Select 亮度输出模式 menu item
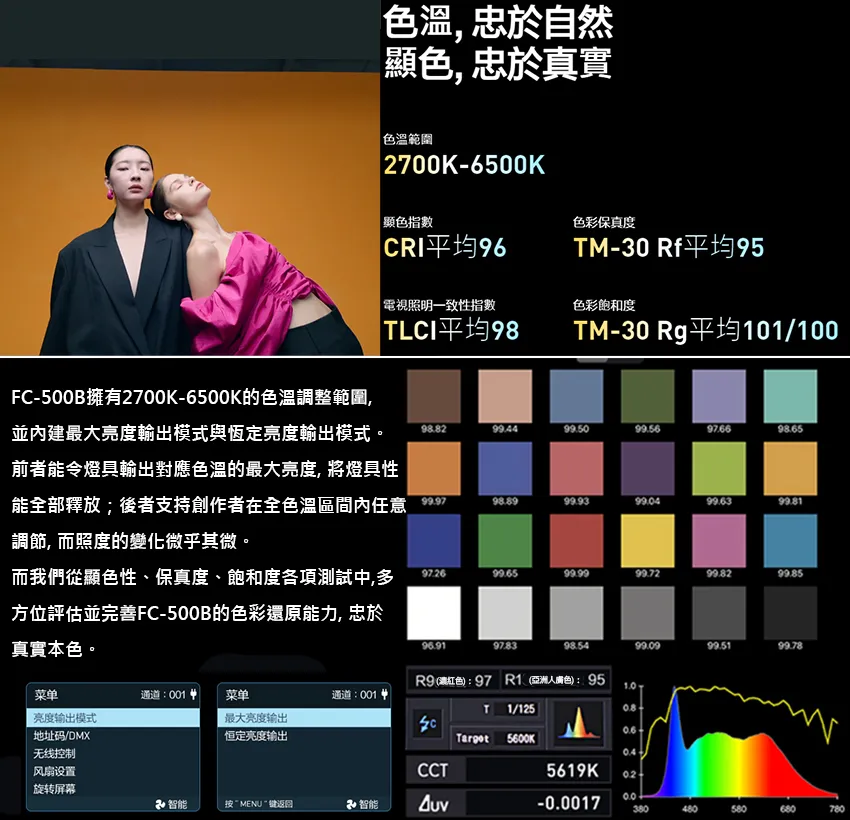This screenshot has width=850, height=820. pos(113,718)
